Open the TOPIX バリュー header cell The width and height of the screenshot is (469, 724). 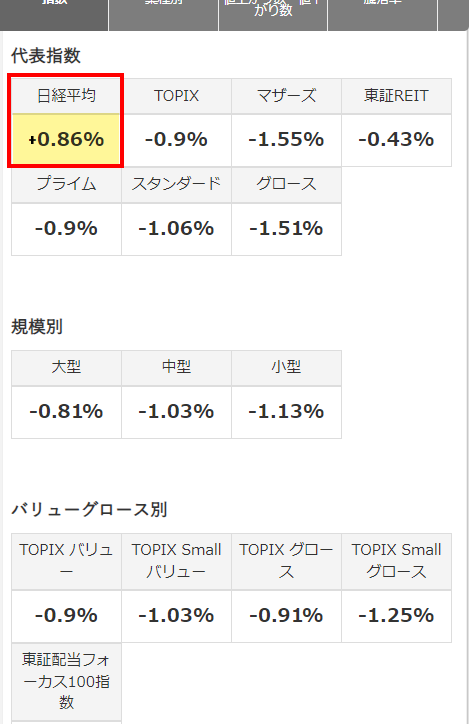(x=66, y=561)
